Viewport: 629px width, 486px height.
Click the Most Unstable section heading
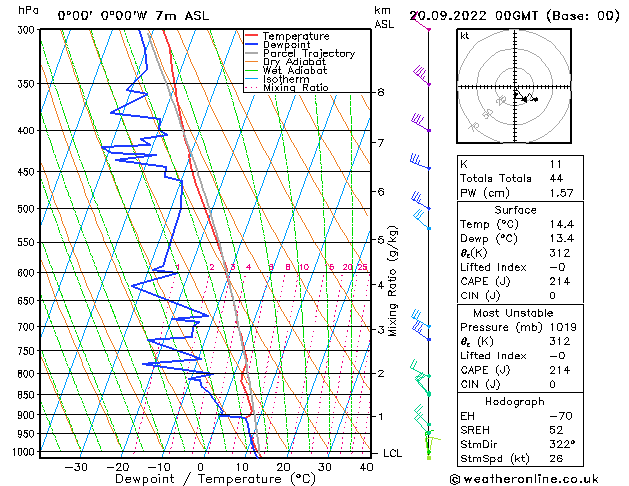click(513, 313)
